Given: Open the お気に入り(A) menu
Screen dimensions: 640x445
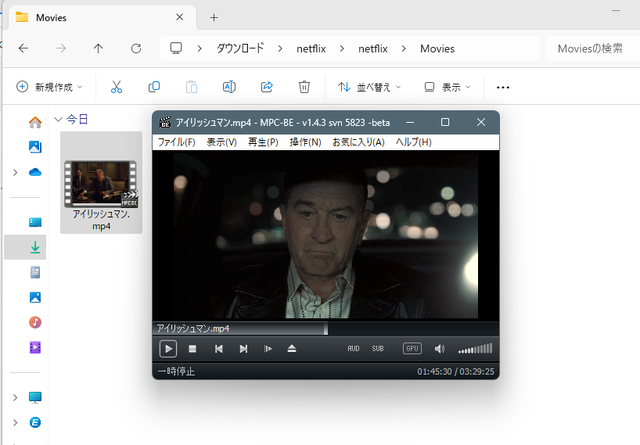Looking at the screenshot, I should 358,142.
